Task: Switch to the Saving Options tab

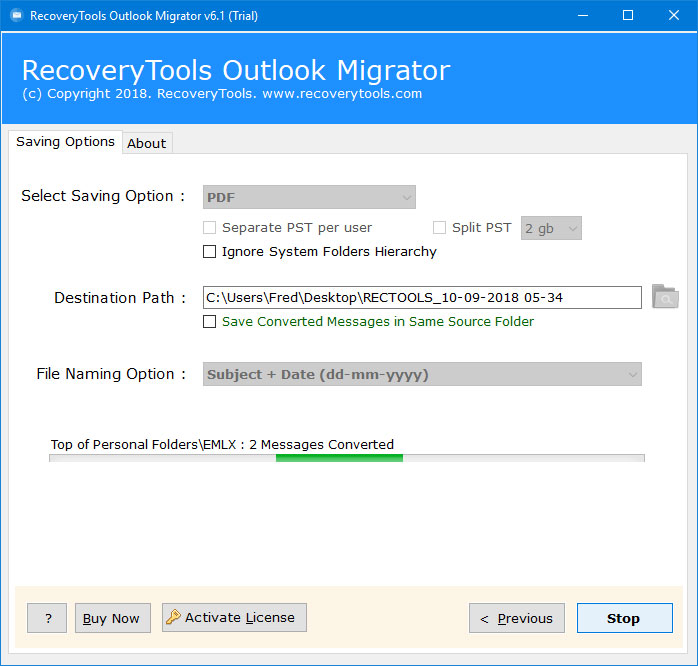Action: coord(65,142)
